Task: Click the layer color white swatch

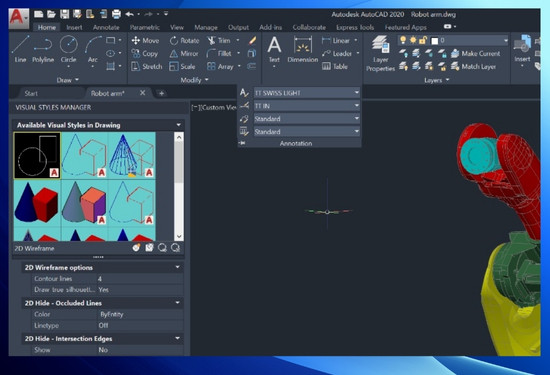Action: point(435,41)
